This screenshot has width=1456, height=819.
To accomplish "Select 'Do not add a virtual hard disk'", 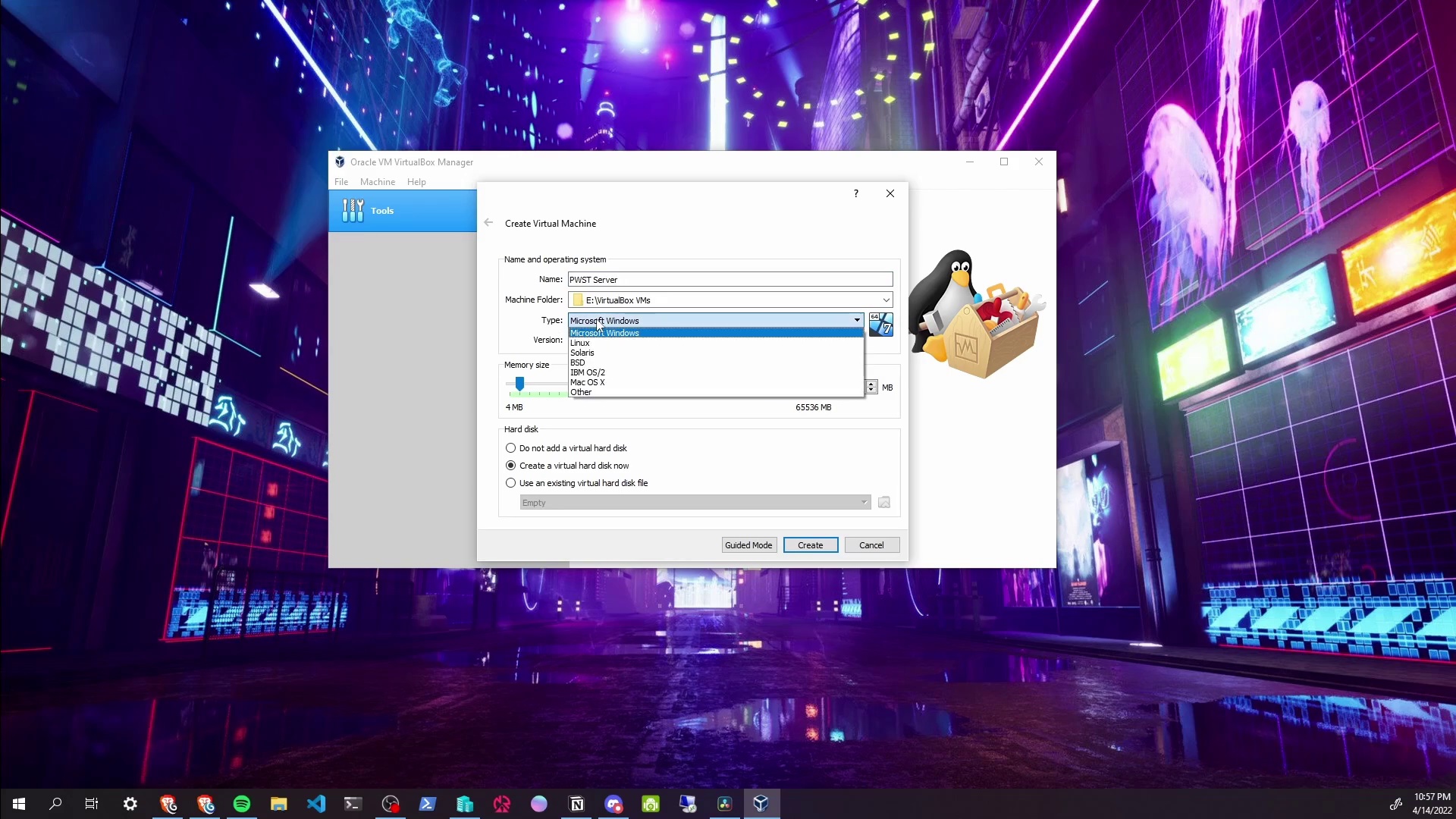I will point(566,448).
